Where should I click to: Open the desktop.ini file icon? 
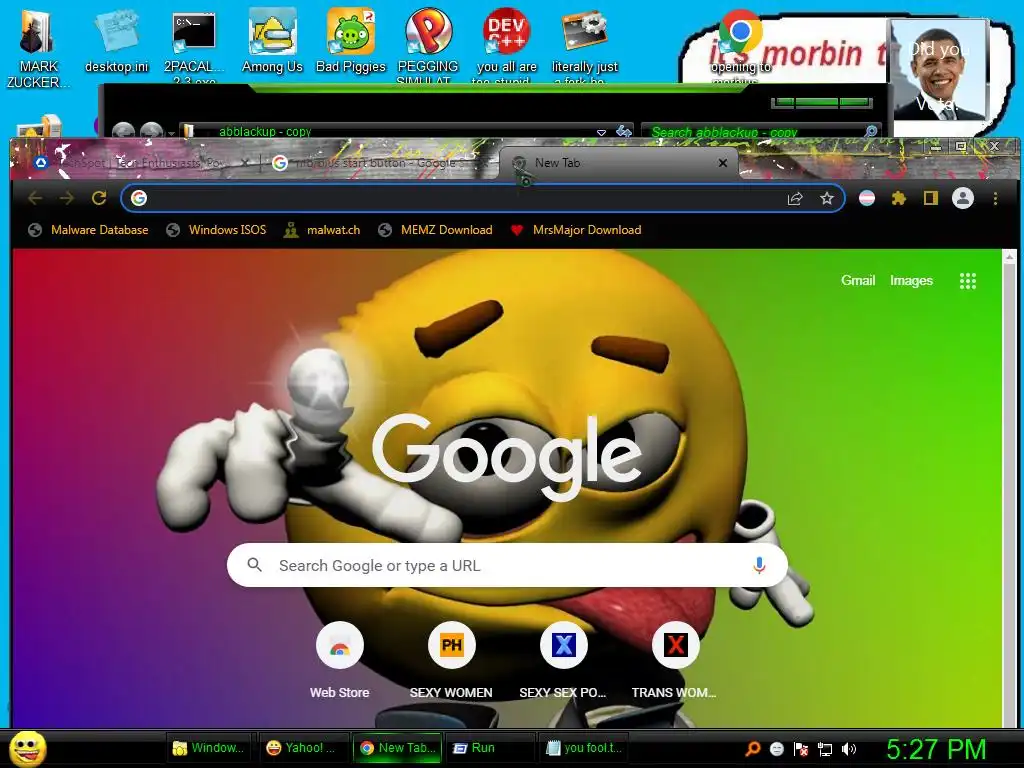point(116,42)
